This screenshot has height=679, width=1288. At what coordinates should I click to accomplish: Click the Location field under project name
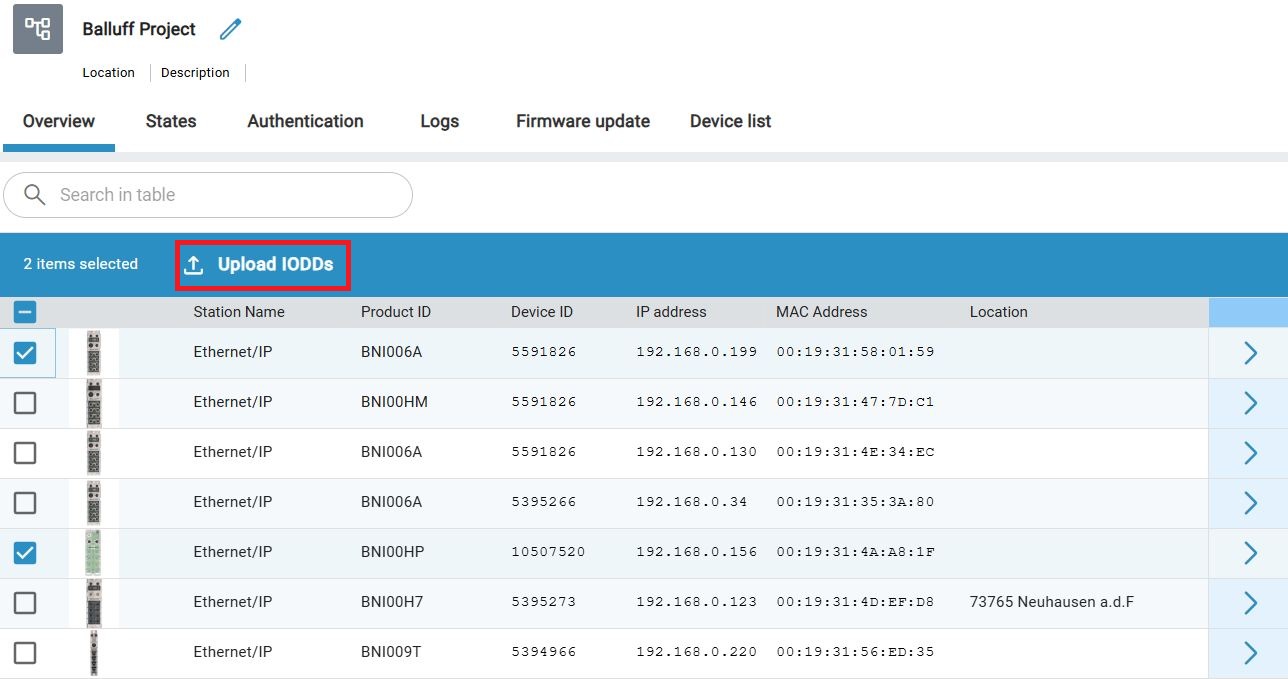click(109, 73)
